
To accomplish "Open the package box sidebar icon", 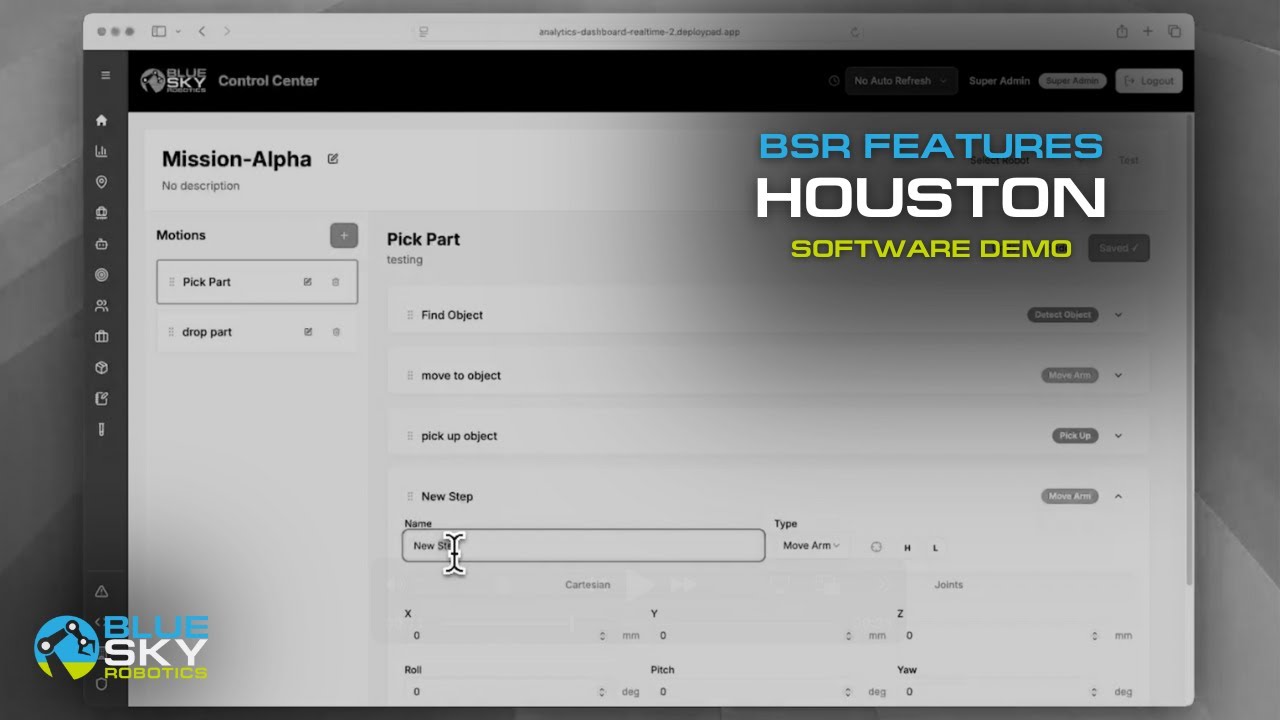I will click(101, 368).
